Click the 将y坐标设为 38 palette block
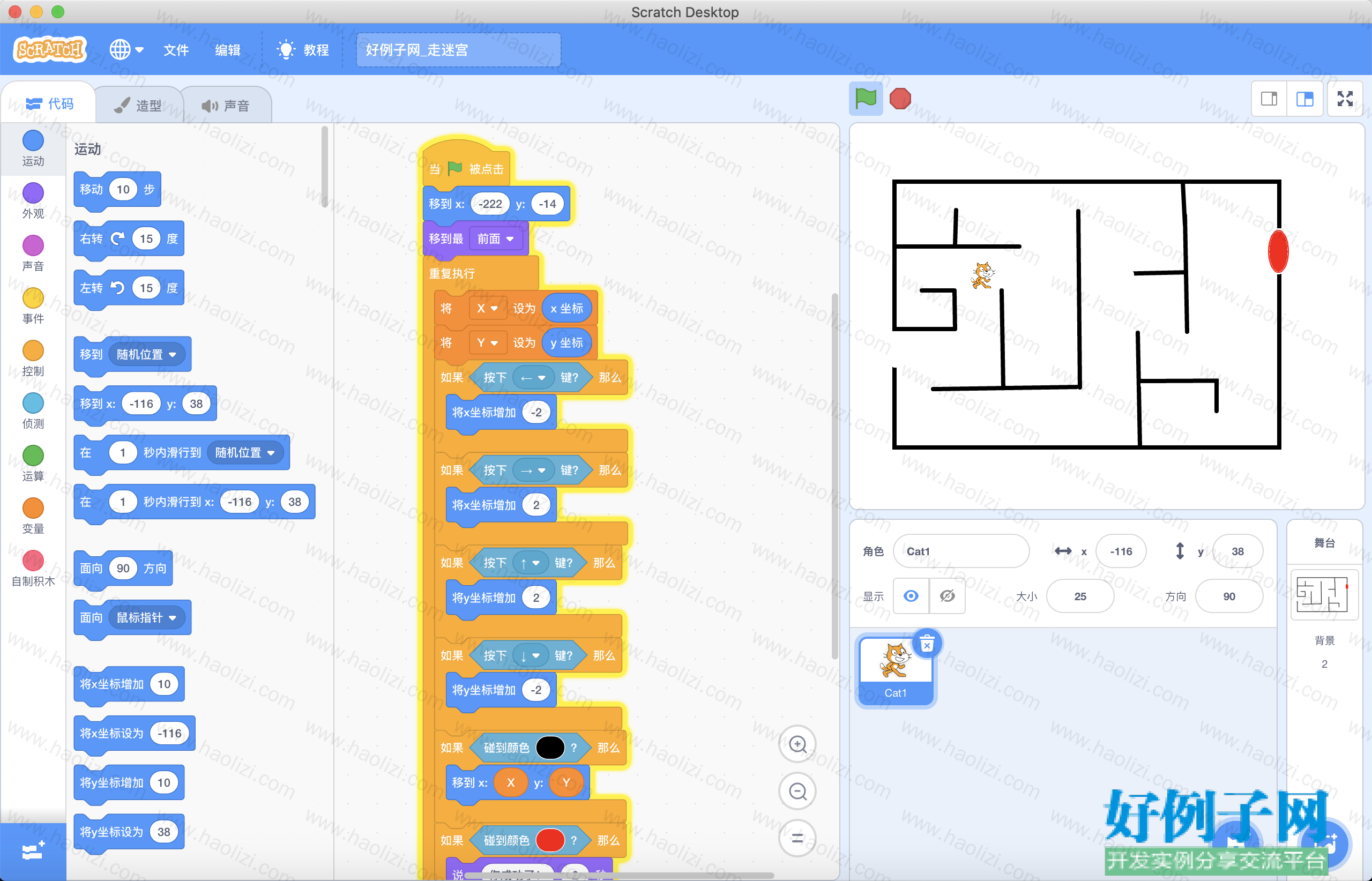The image size is (1372, 881). click(129, 832)
